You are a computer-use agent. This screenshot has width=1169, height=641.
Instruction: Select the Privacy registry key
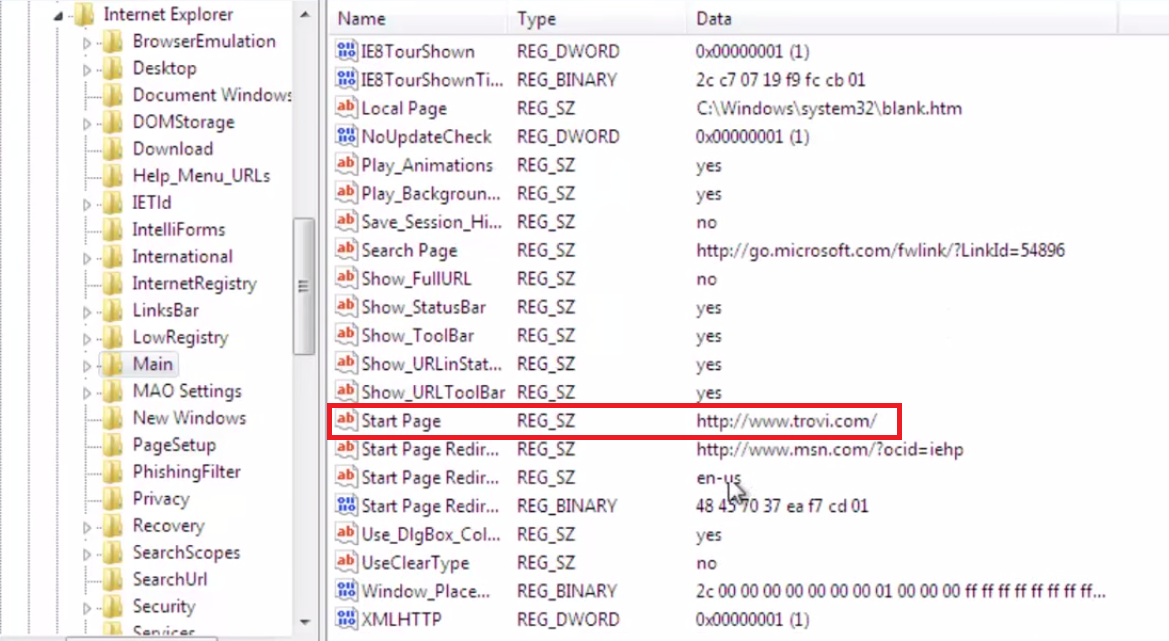160,499
